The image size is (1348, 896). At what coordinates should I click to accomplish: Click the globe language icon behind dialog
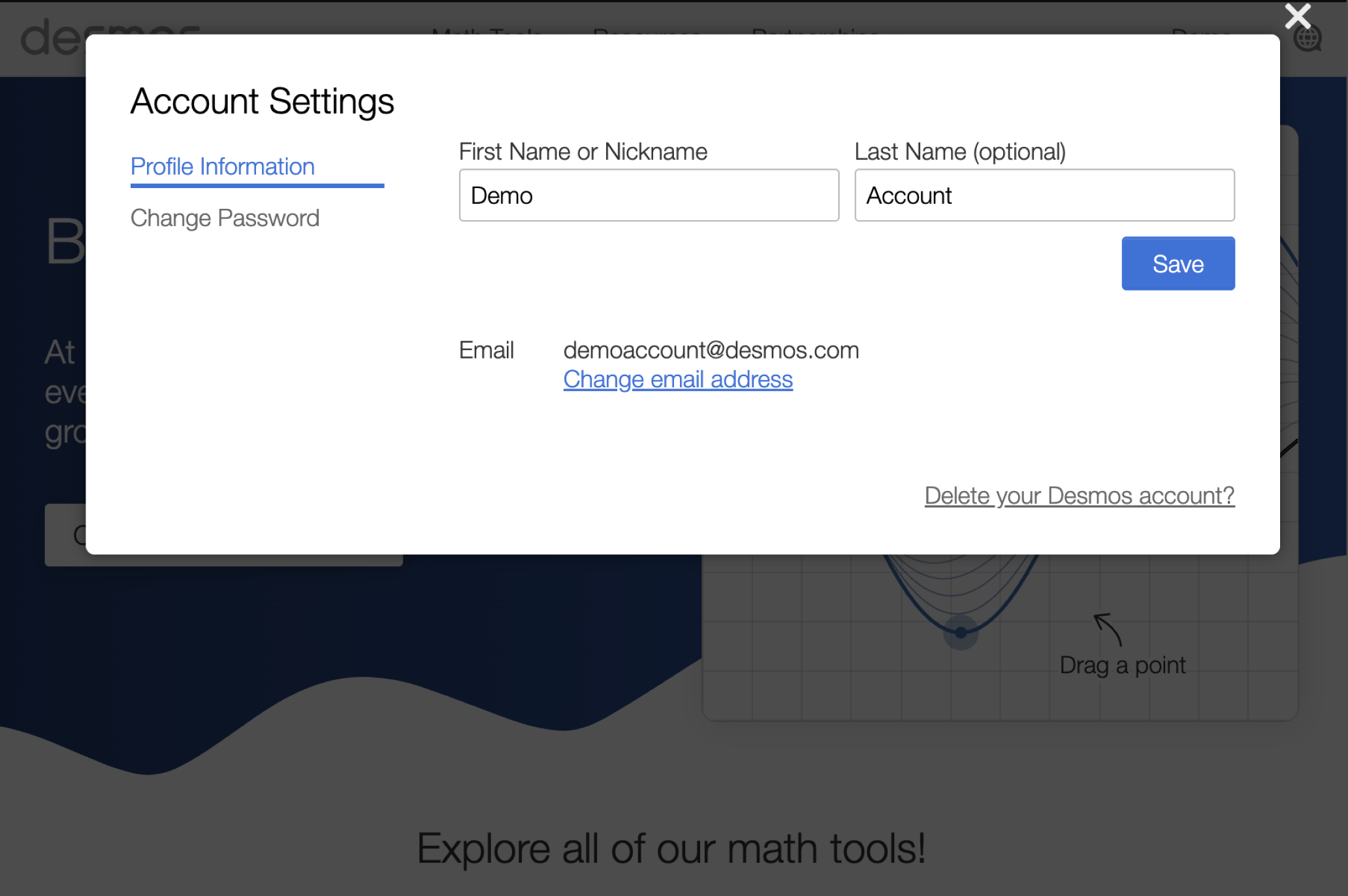click(x=1308, y=39)
